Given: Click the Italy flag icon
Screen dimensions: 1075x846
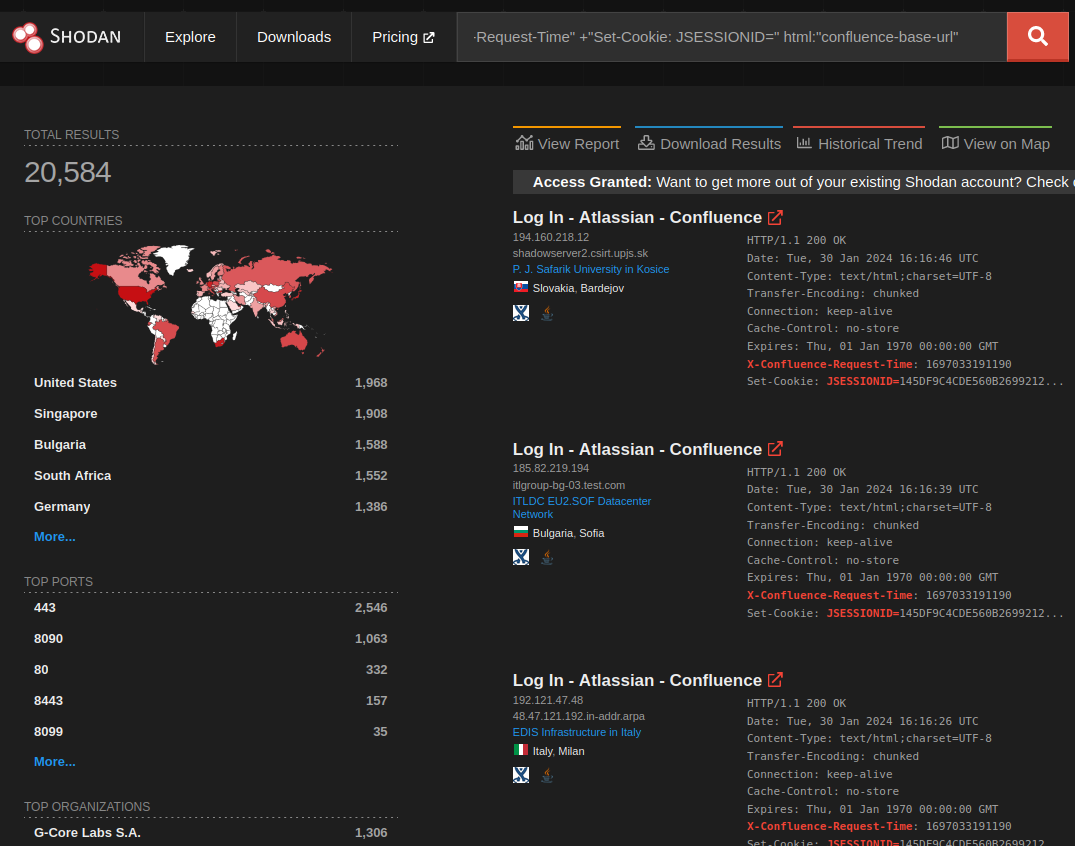Looking at the screenshot, I should 521,750.
